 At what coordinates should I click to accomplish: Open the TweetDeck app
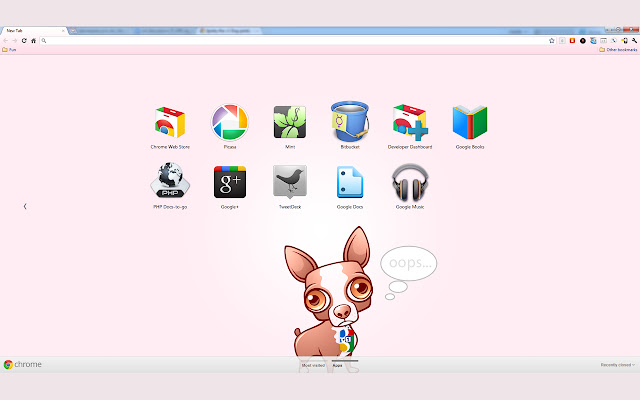(290, 181)
